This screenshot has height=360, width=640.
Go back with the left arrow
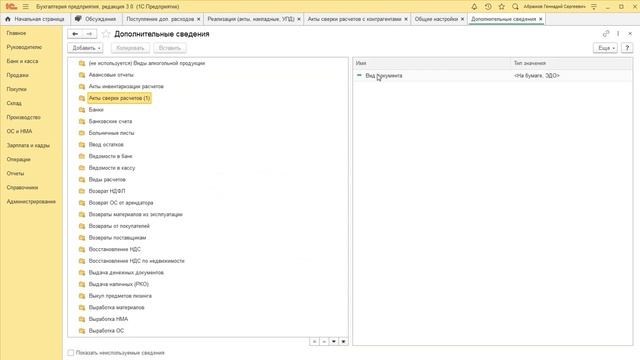pyautogui.click(x=75, y=34)
